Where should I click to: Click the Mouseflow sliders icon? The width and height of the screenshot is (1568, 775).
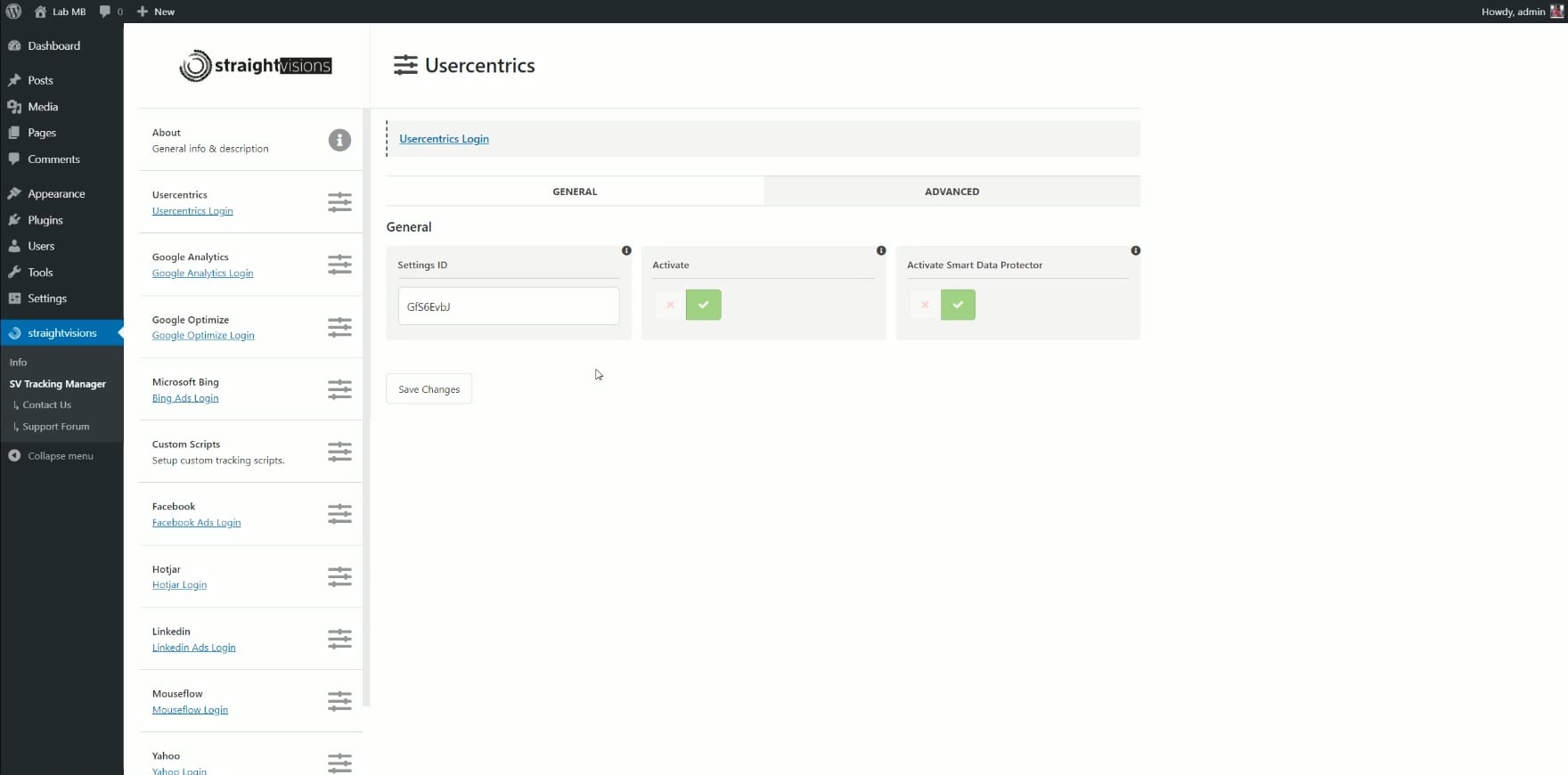tap(339, 701)
